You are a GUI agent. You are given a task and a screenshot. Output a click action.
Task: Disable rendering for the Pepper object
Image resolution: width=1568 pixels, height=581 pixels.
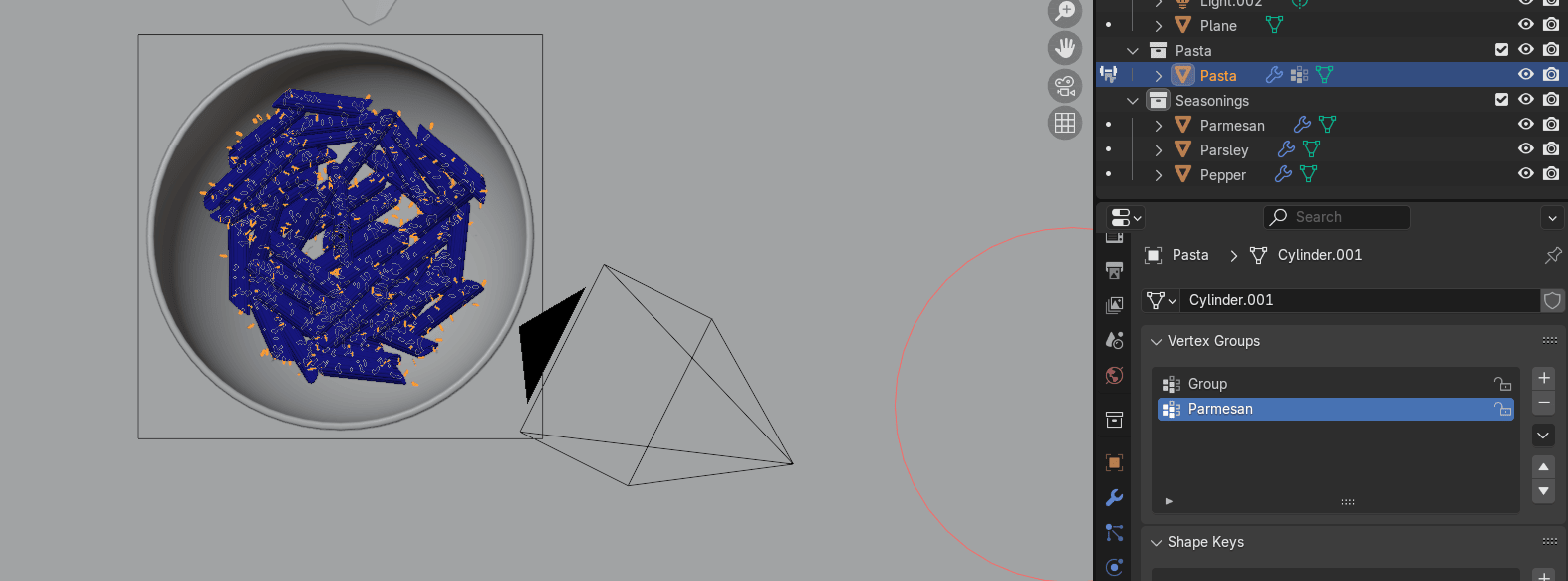pyautogui.click(x=1551, y=174)
